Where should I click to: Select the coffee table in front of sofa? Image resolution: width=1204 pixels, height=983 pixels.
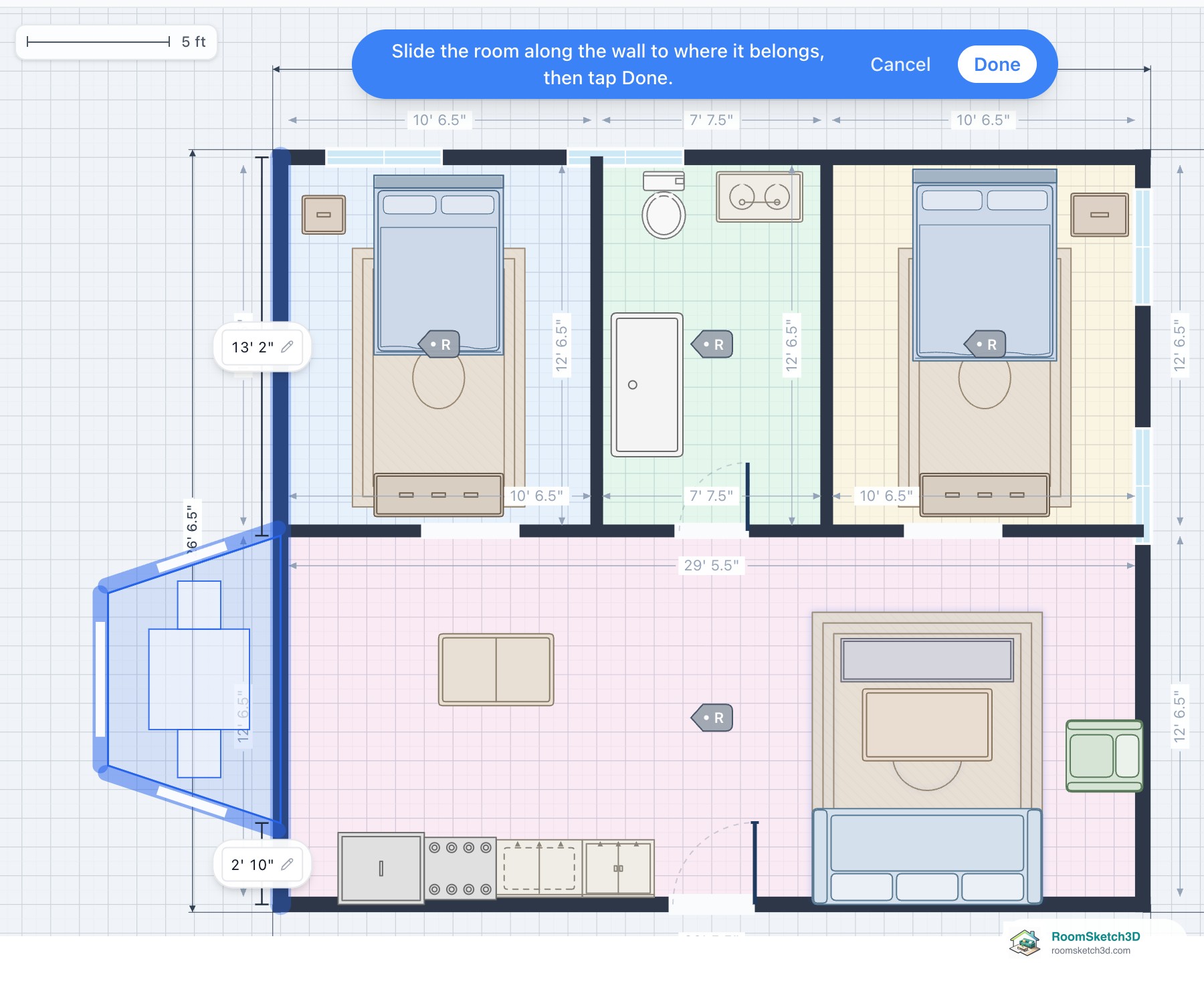(927, 725)
